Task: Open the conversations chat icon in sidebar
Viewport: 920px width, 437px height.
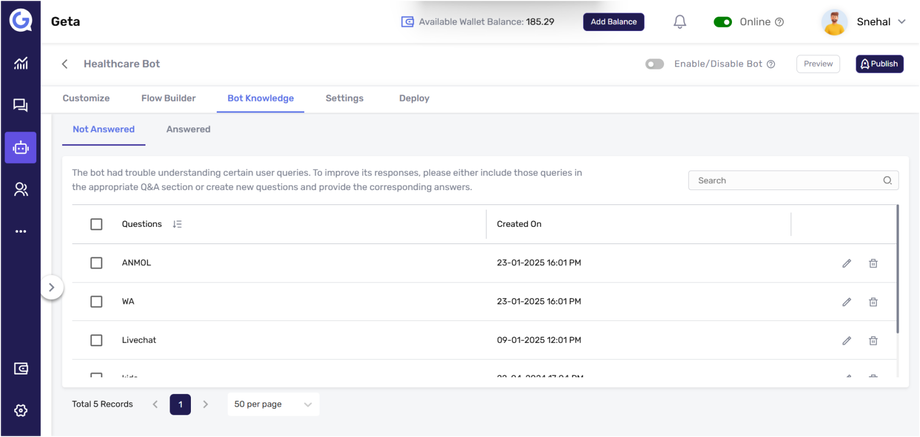Action: (20, 105)
